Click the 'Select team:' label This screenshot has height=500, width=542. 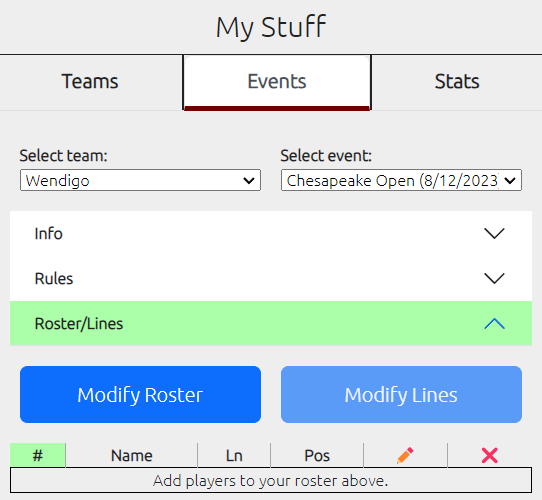tap(64, 156)
